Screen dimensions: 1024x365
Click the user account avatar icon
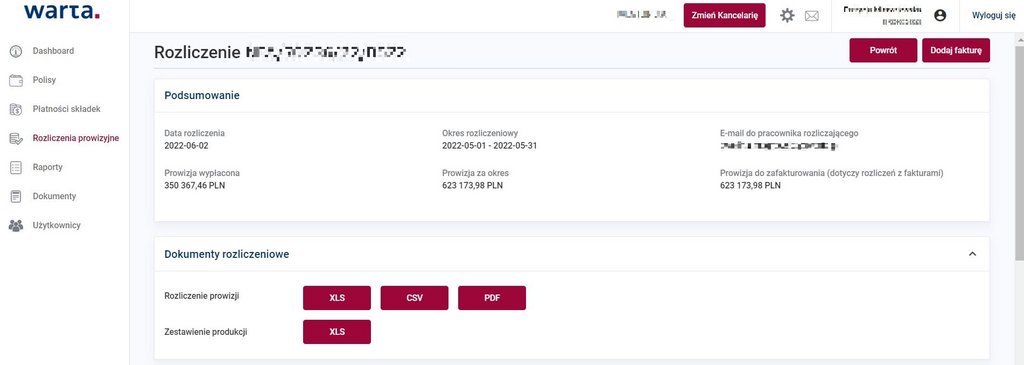pyautogui.click(x=940, y=16)
